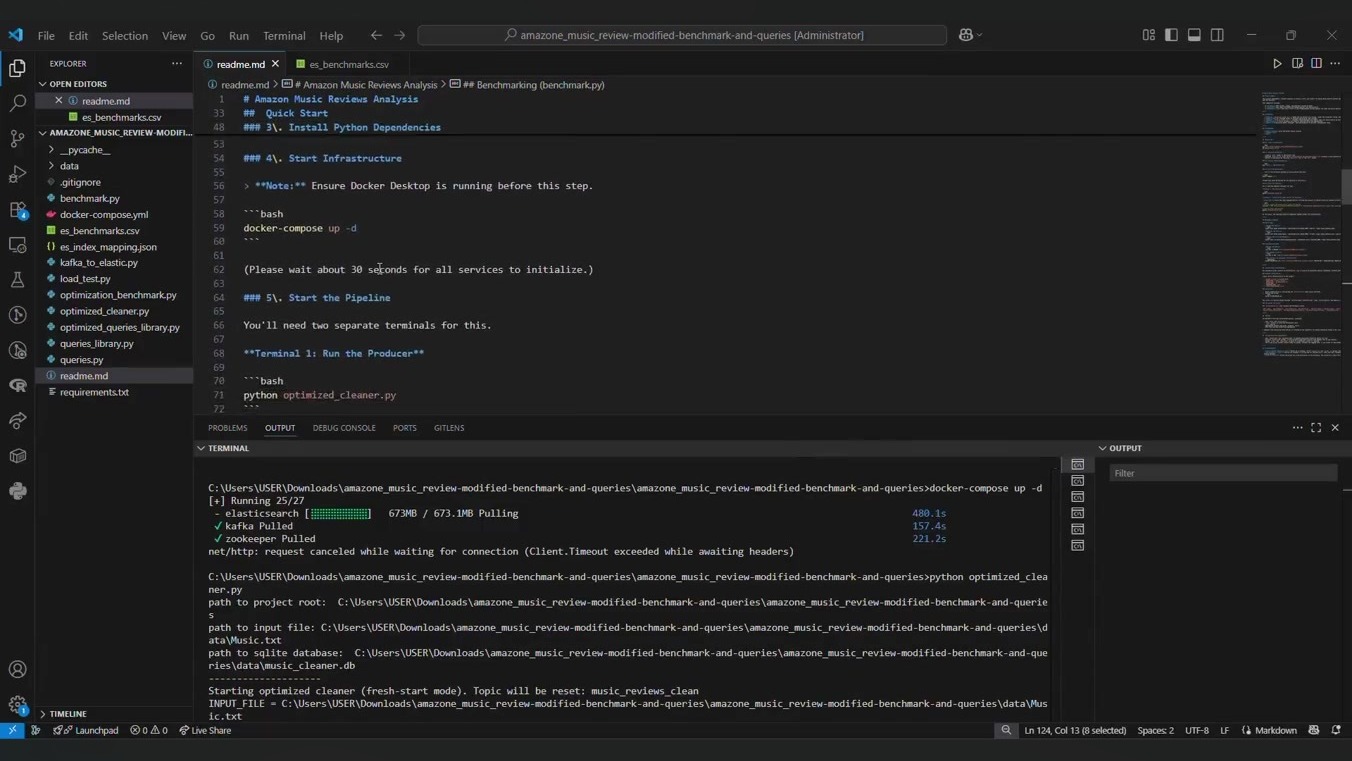Open the Python extension view

(x=17, y=492)
